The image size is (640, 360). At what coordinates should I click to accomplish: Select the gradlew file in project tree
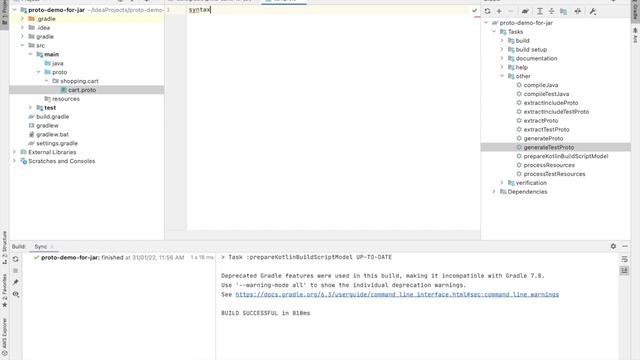[47, 126]
